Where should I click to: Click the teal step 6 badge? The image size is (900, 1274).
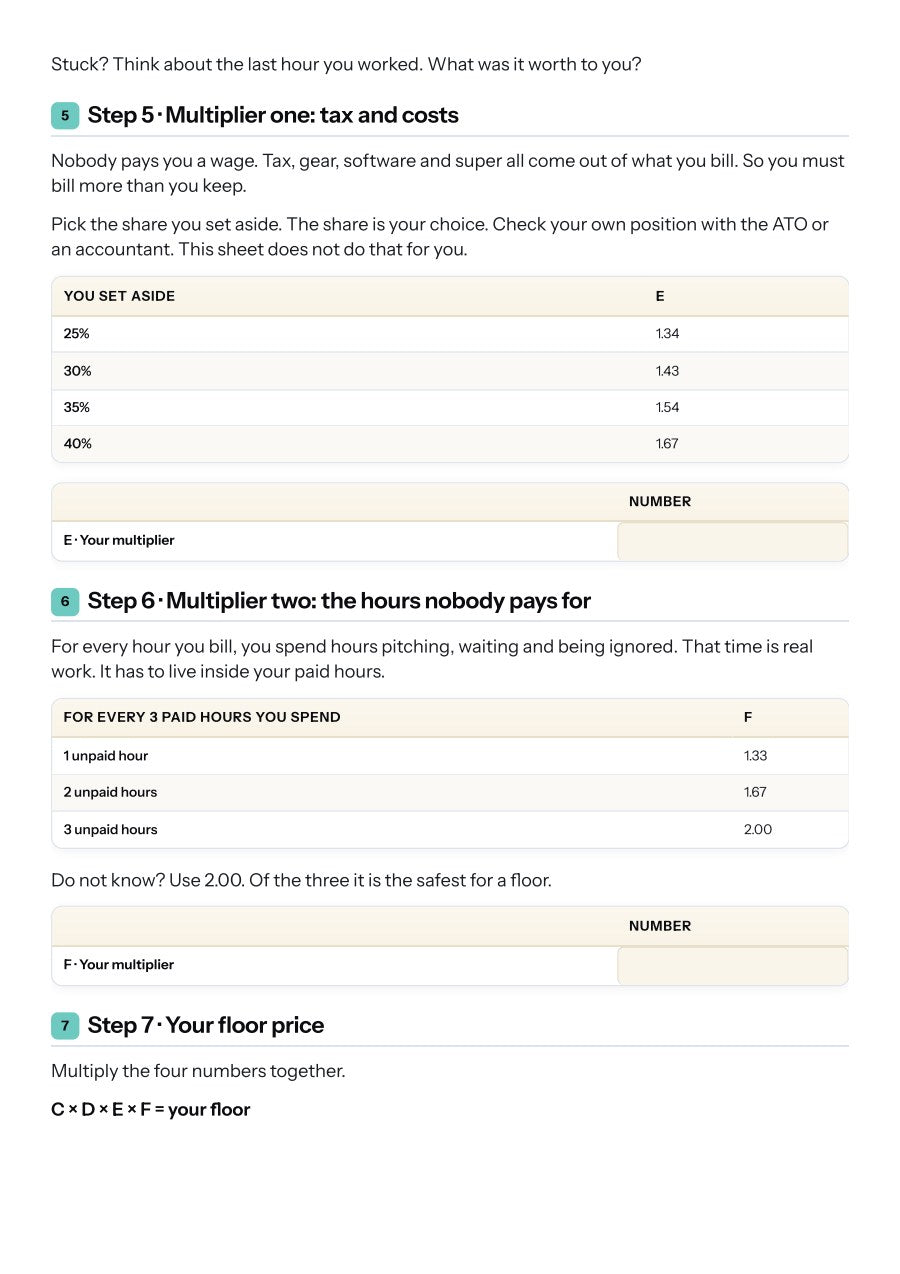pos(65,602)
